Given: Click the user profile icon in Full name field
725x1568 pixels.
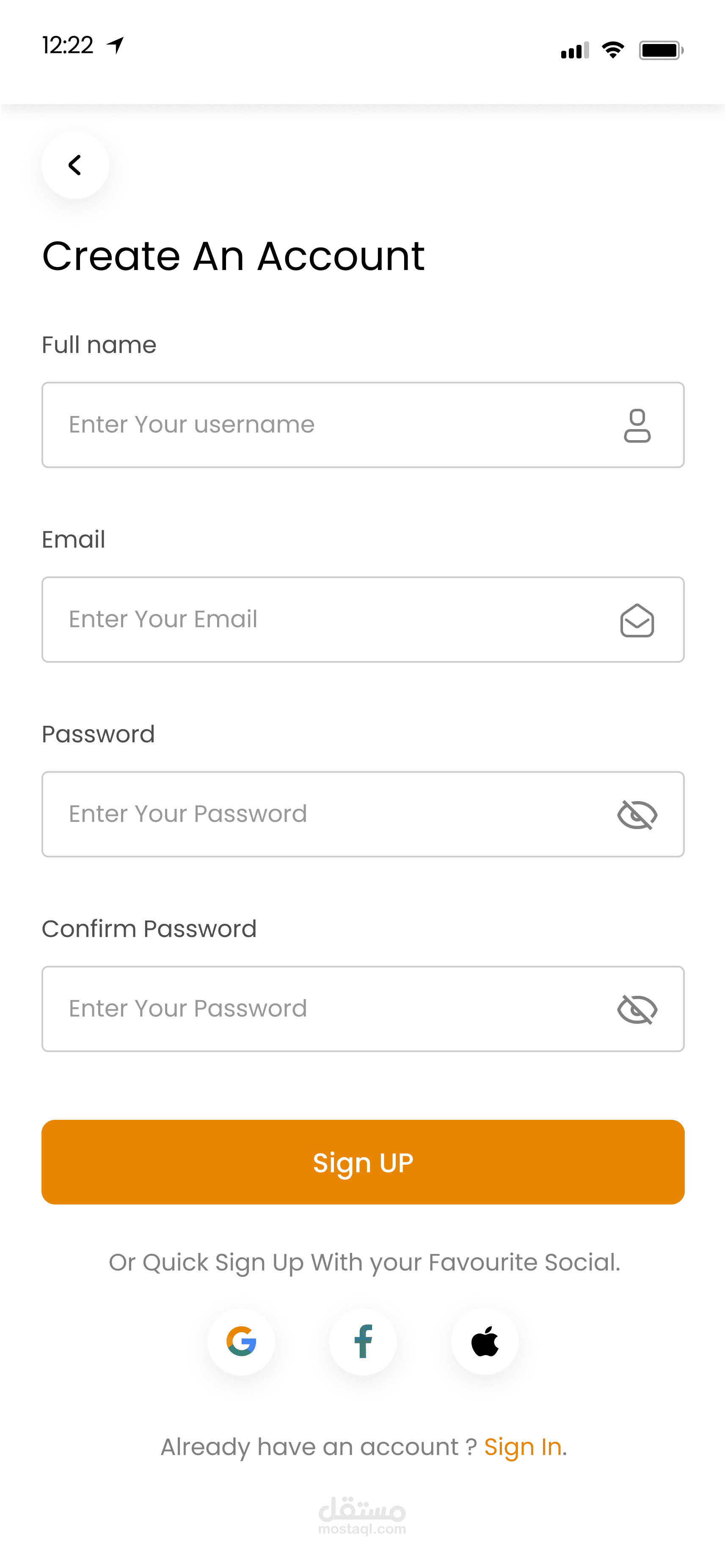Looking at the screenshot, I should pos(637,425).
